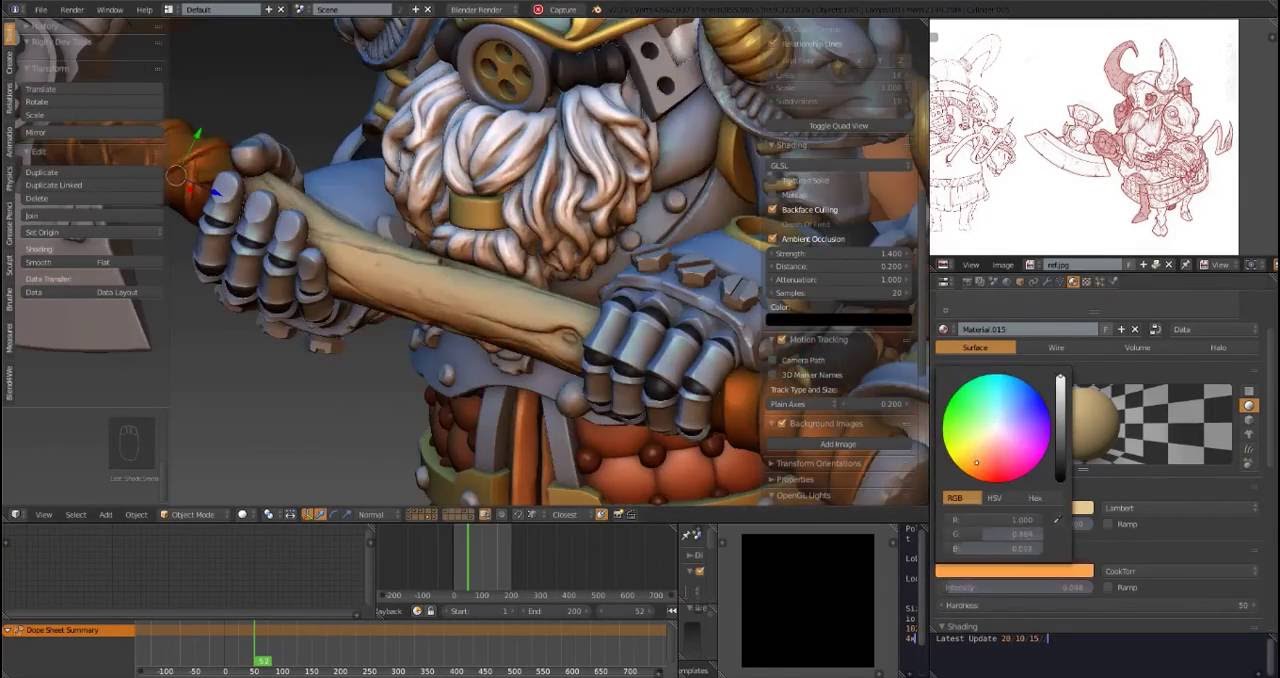Collapse the Edit panel in tool shelf

point(37,152)
